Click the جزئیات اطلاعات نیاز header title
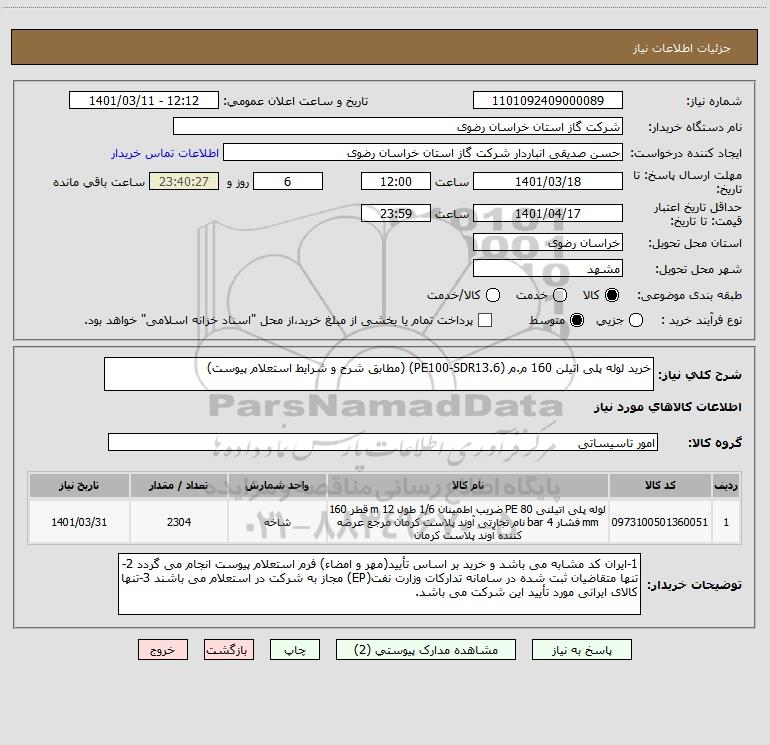770x745 pixels. (681, 48)
